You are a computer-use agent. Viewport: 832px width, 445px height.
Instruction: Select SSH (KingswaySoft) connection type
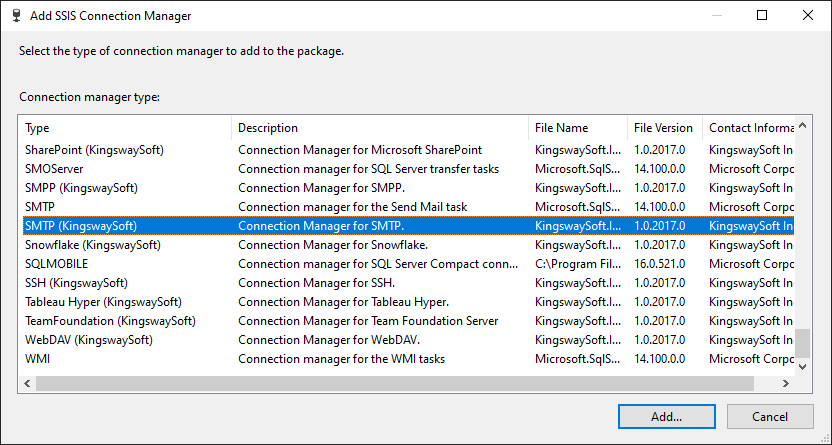[408, 283]
